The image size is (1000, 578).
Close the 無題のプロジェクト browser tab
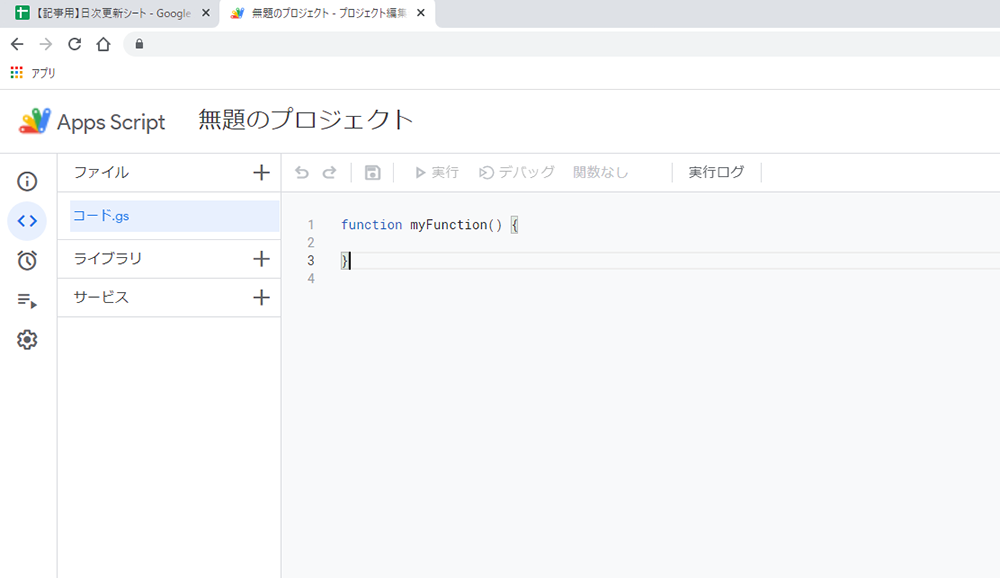click(420, 13)
